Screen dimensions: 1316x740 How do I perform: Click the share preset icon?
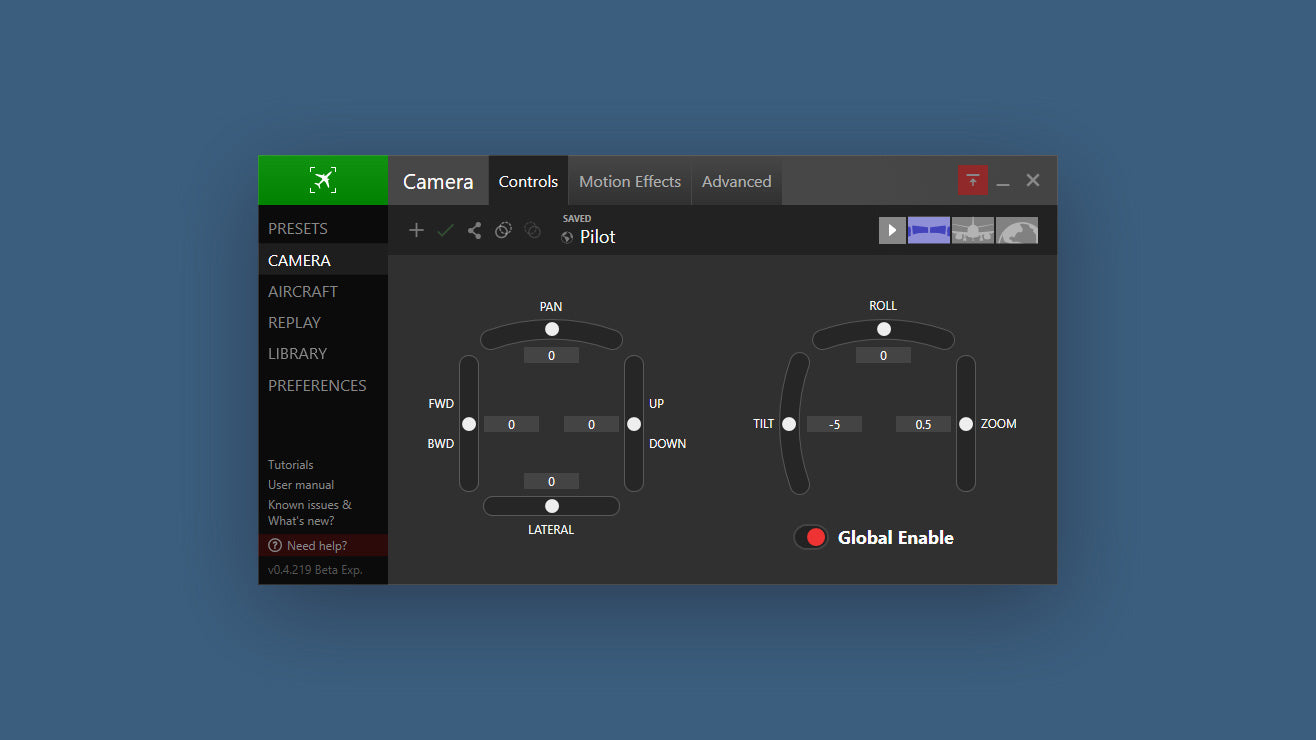(x=474, y=231)
